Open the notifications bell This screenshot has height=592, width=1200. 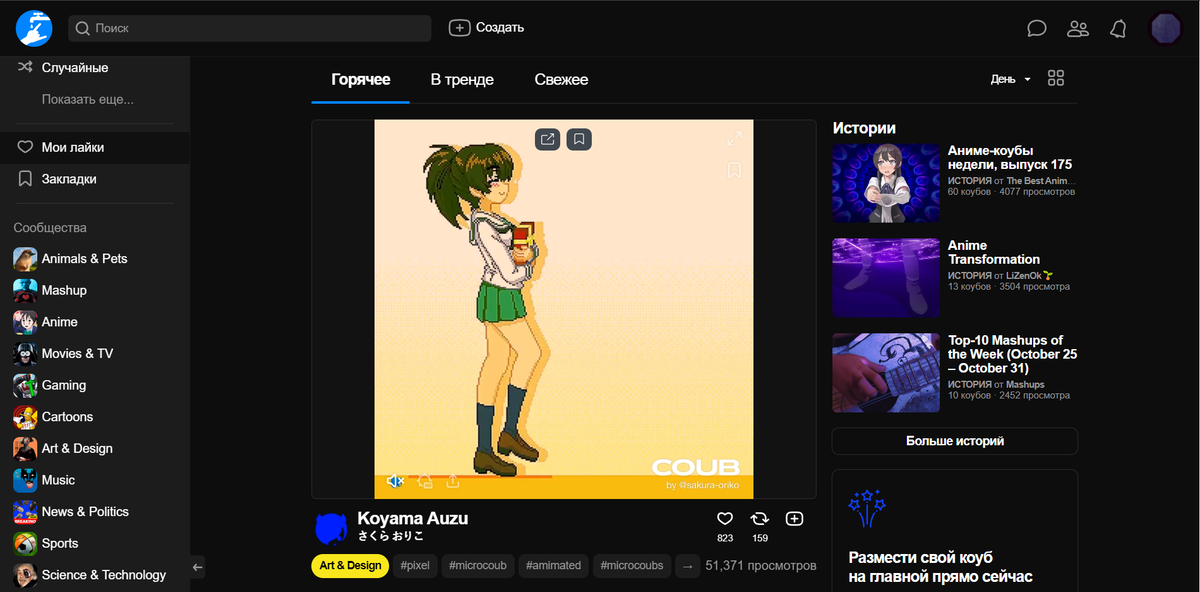[1118, 28]
